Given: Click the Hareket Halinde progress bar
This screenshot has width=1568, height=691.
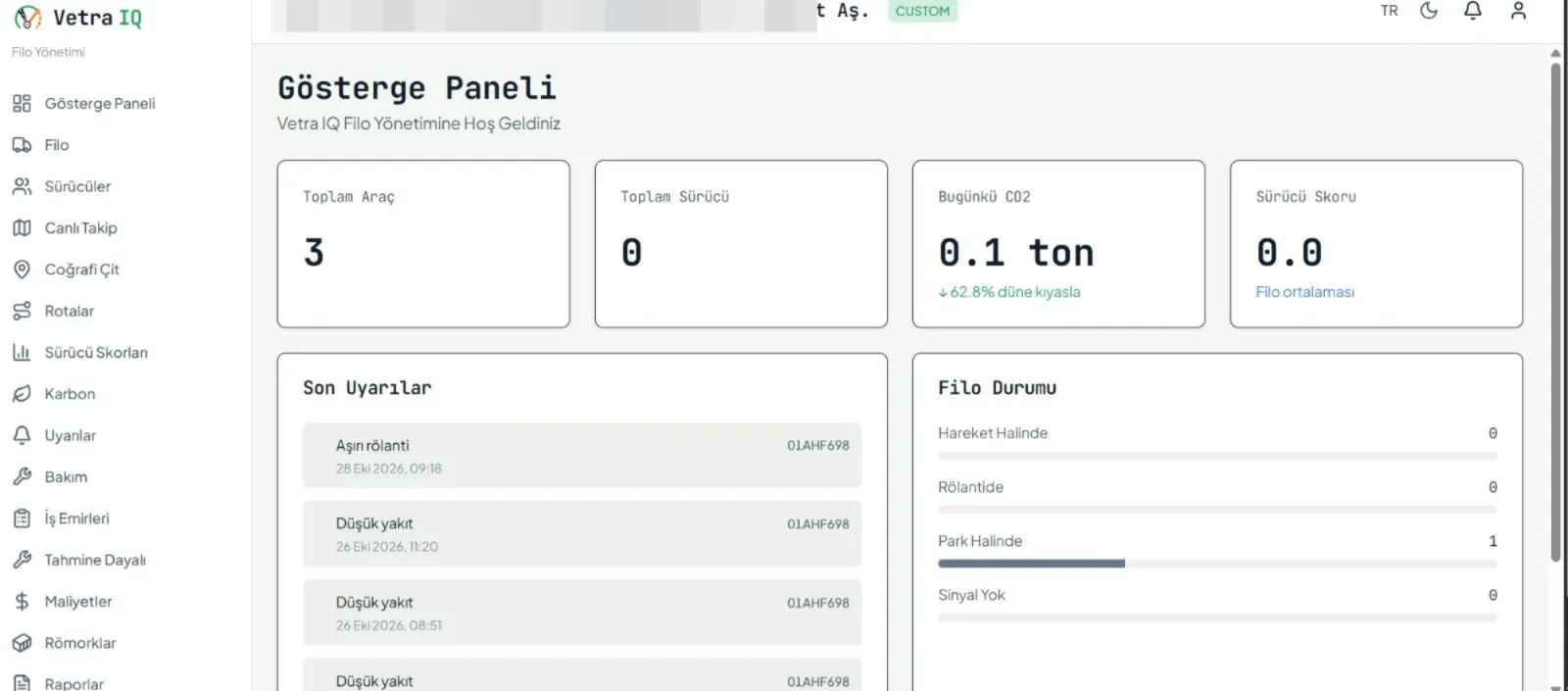Looking at the screenshot, I should (1217, 456).
